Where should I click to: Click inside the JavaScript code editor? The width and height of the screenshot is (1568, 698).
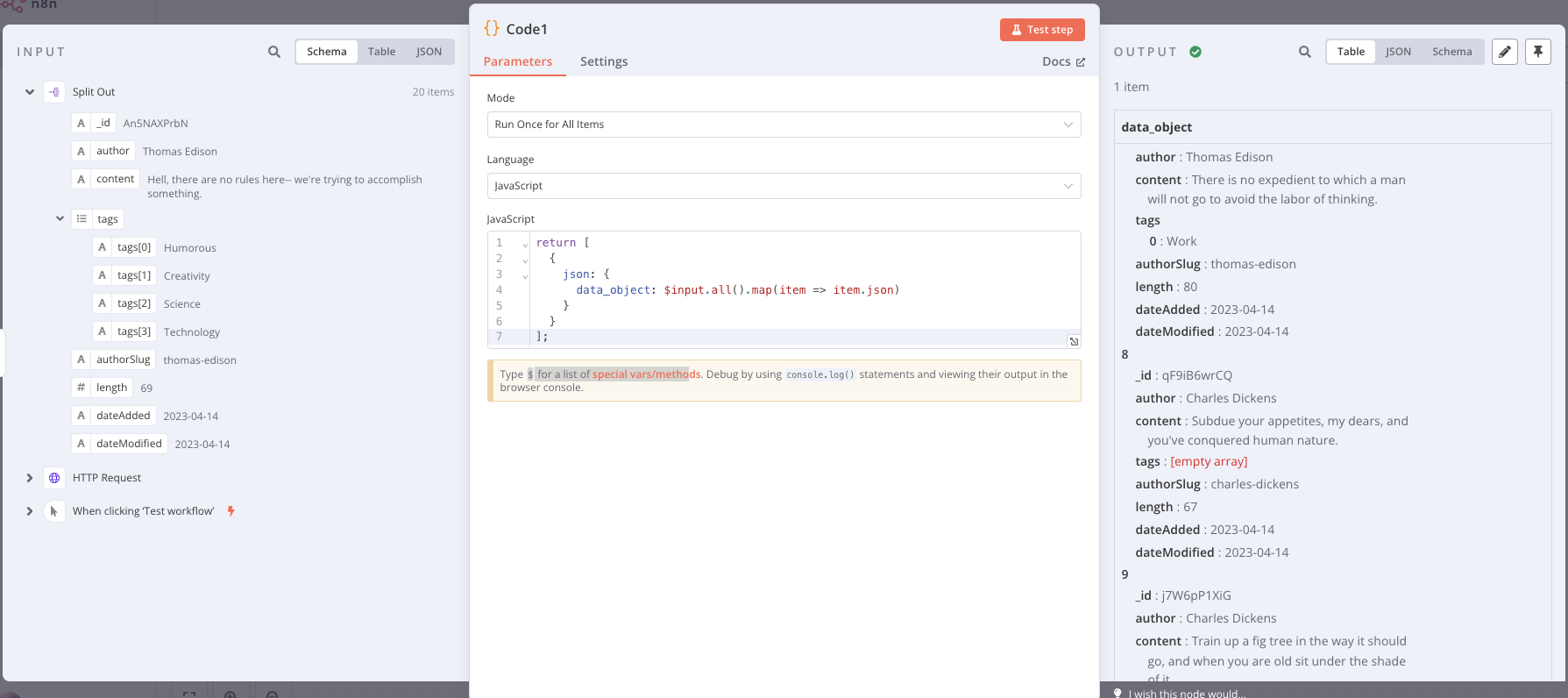[784, 289]
